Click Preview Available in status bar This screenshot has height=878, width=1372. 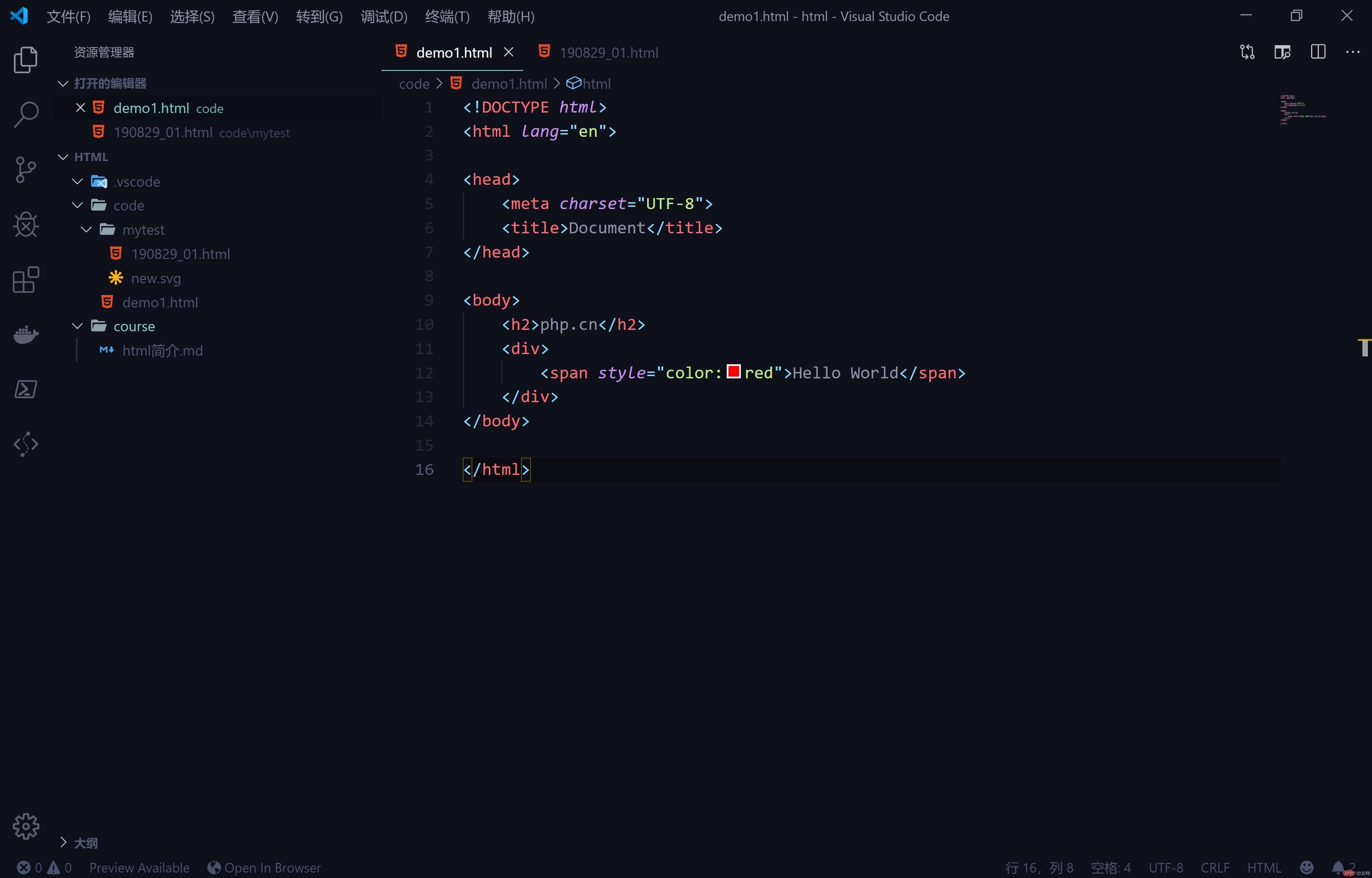[139, 867]
